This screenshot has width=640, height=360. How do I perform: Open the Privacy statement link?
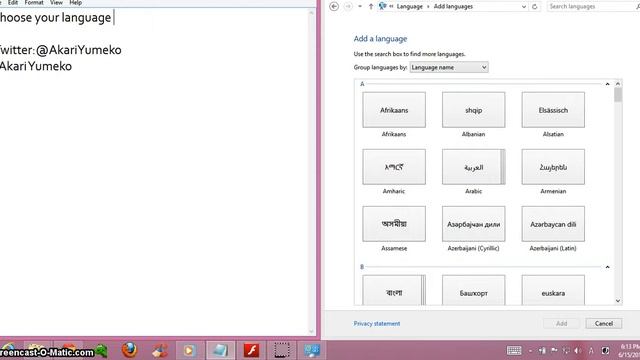pyautogui.click(x=377, y=324)
